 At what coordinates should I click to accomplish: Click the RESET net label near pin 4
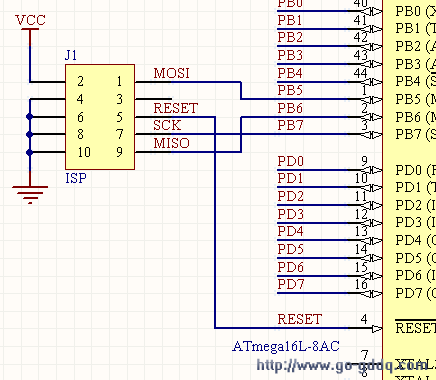300,319
